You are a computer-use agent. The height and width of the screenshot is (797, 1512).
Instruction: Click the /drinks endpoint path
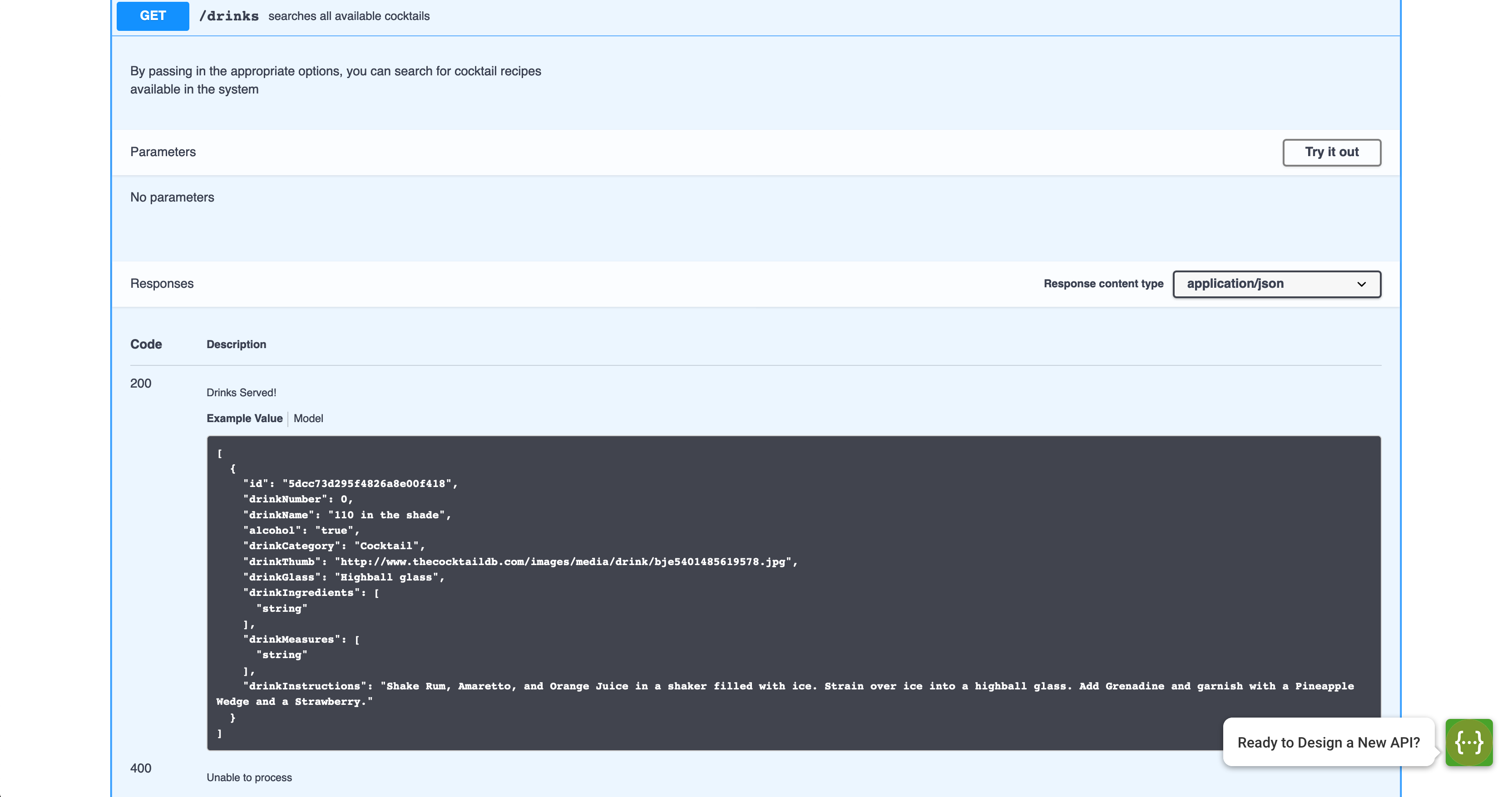pos(229,16)
